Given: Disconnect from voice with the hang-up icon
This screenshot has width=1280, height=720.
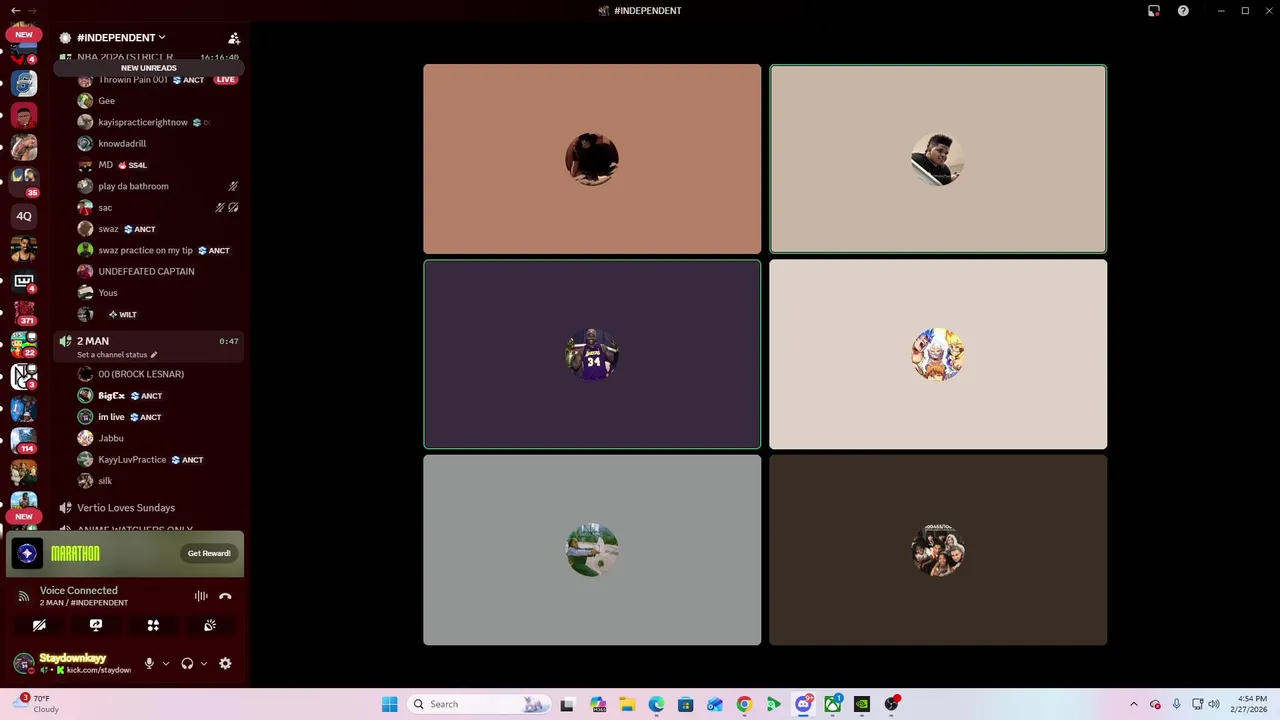Looking at the screenshot, I should coord(225,596).
